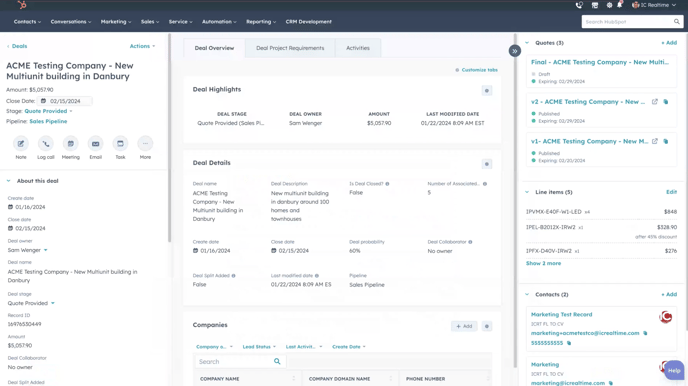The width and height of the screenshot is (688, 386).
Task: Open the Conversations menu
Action: pos(71,21)
